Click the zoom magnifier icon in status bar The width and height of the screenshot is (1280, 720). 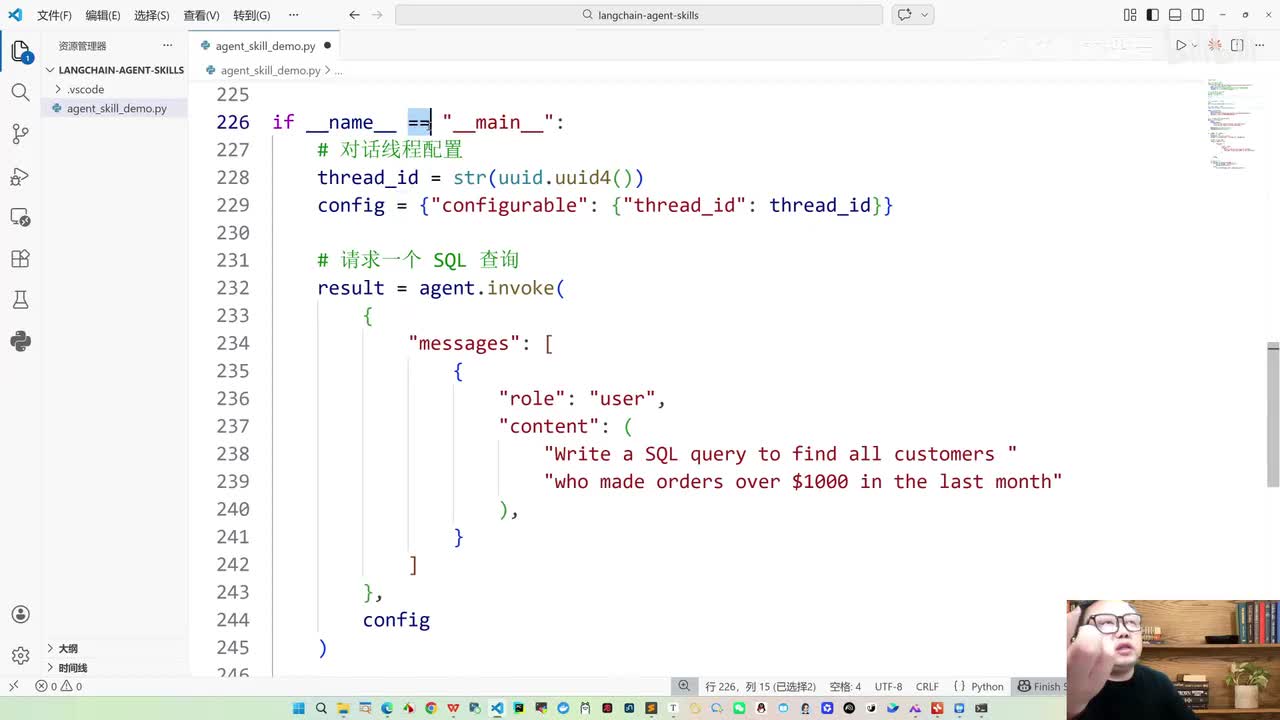(684, 686)
